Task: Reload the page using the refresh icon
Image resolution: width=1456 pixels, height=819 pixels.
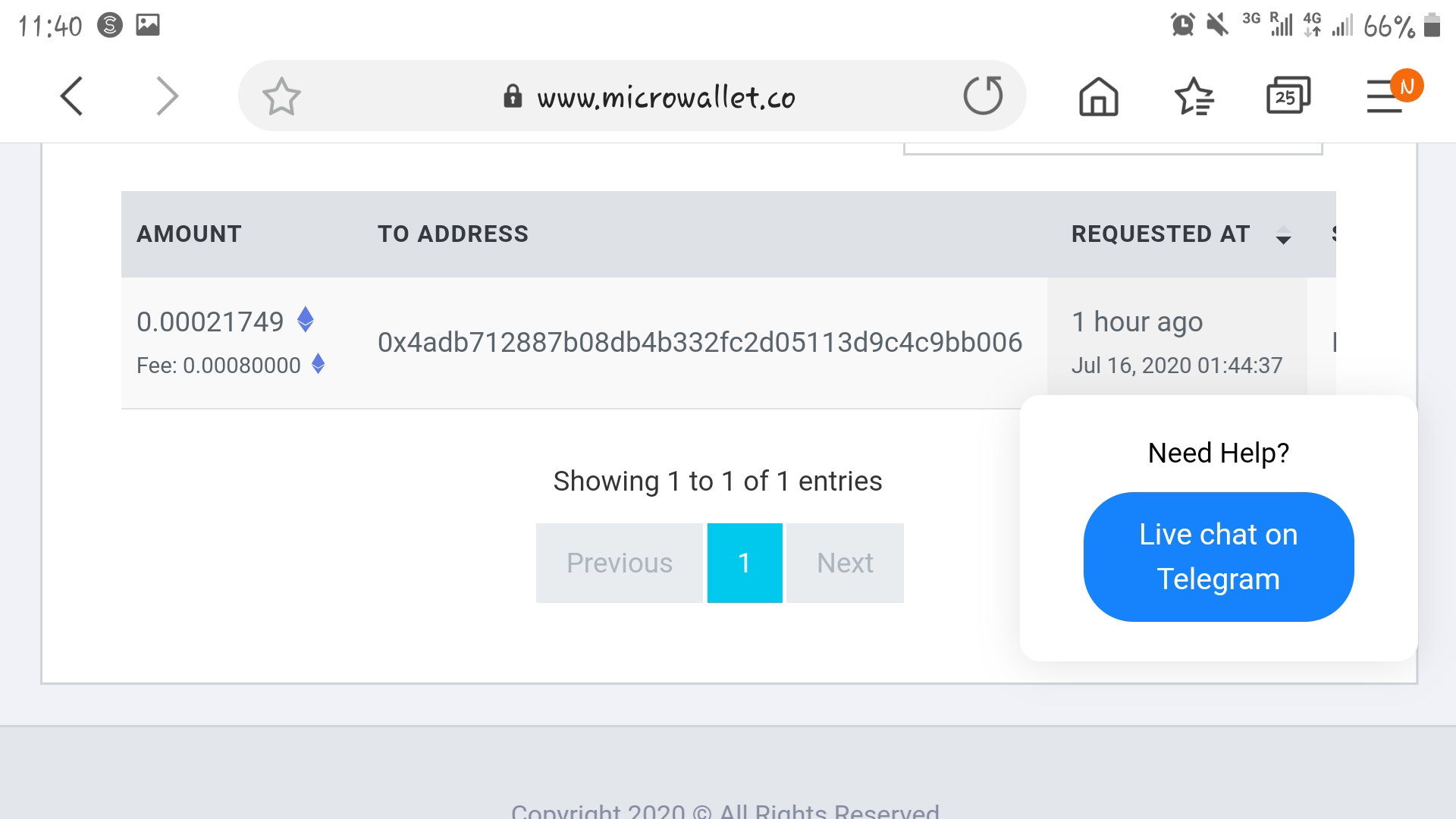Action: coord(983,96)
